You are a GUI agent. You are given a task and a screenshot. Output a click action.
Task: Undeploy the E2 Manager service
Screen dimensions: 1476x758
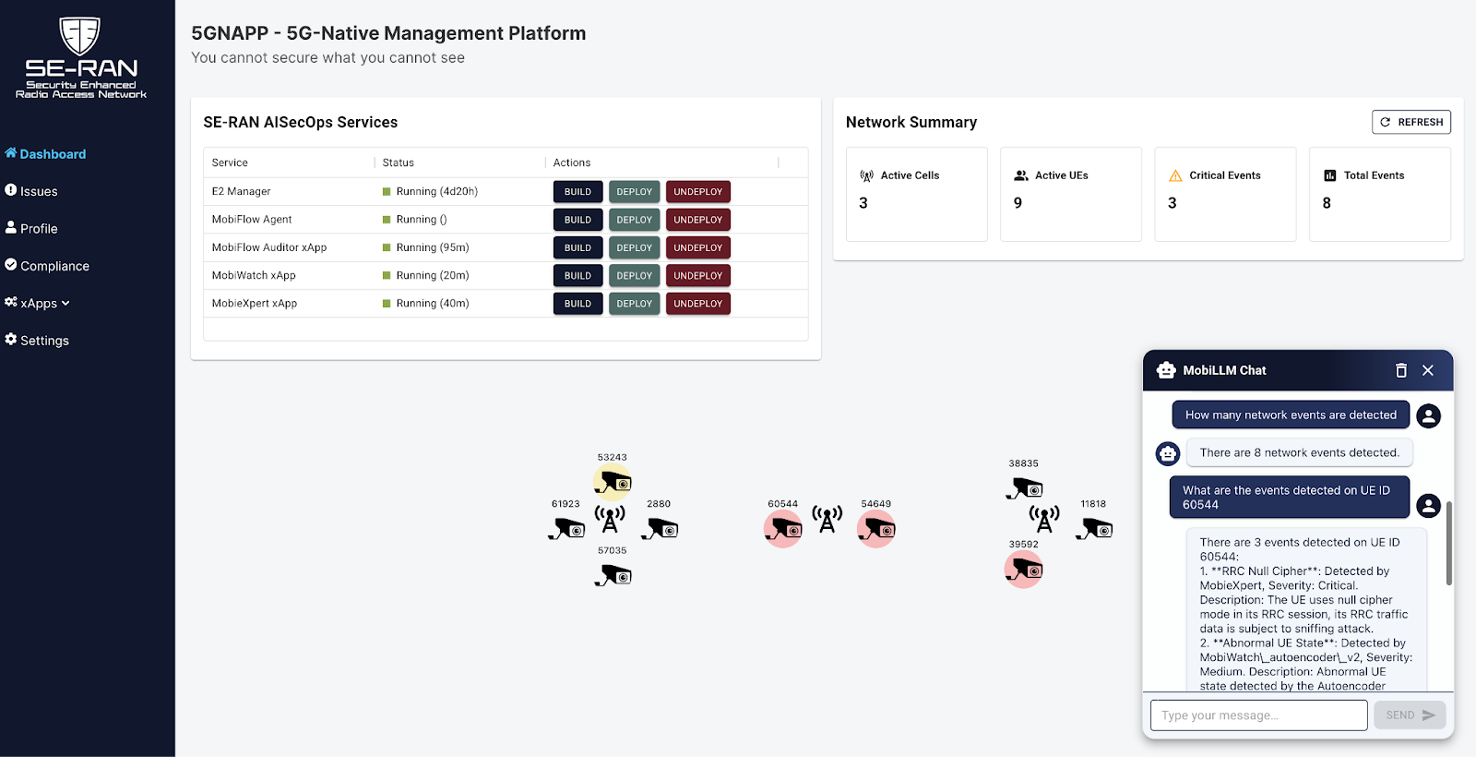(697, 191)
